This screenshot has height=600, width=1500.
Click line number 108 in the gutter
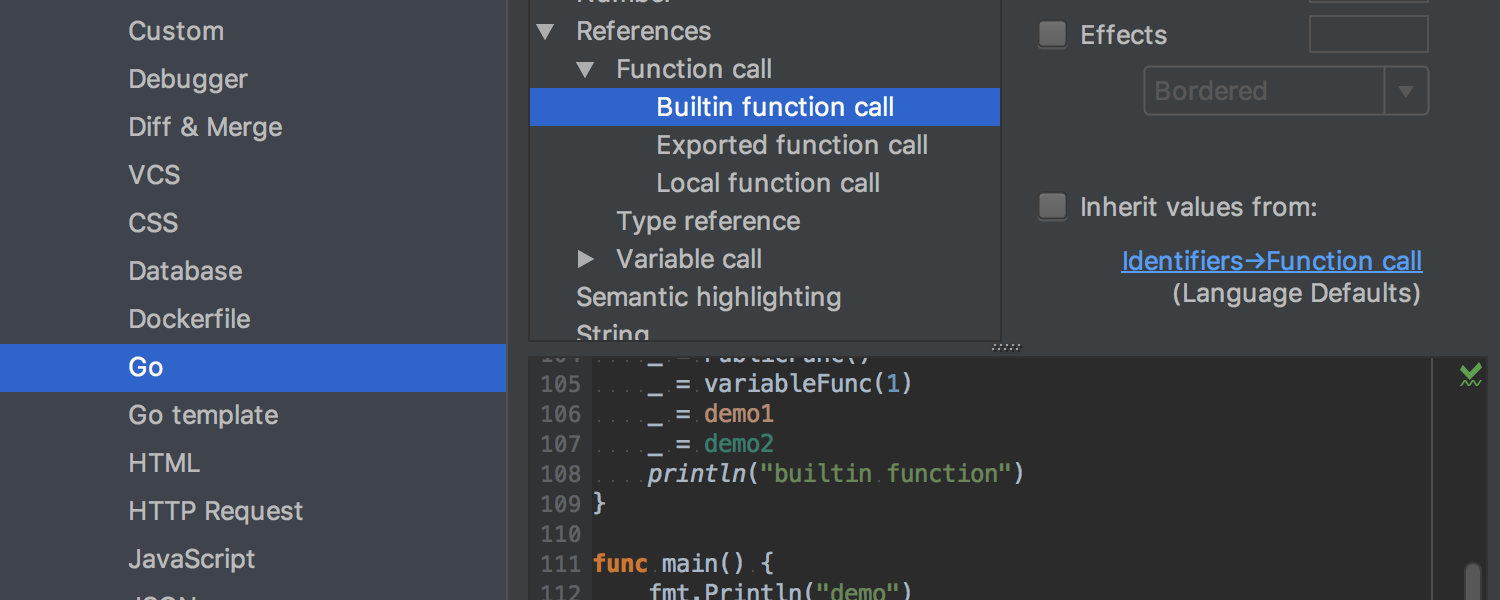(x=561, y=474)
